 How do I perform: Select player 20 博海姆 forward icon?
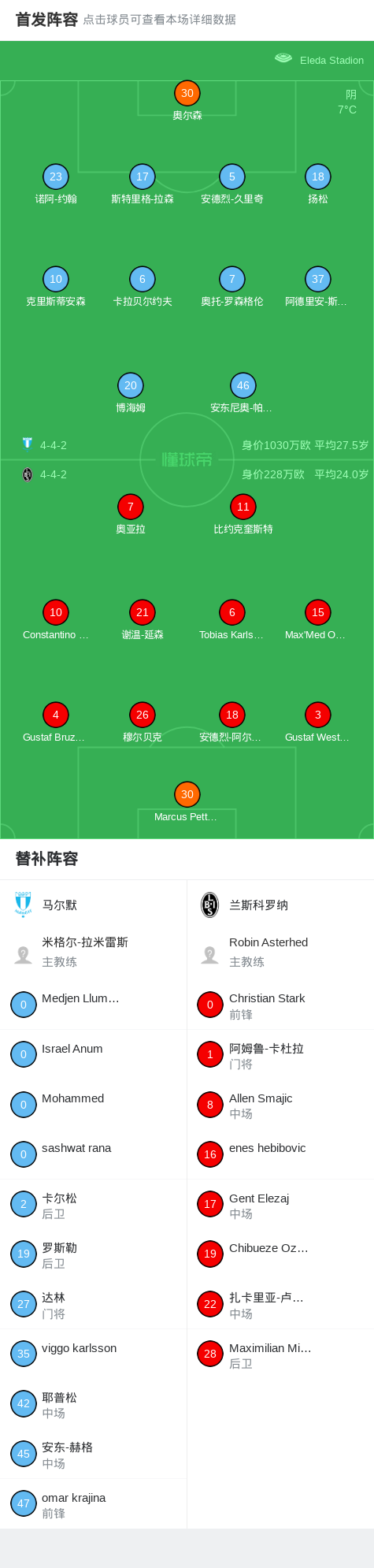point(131,385)
